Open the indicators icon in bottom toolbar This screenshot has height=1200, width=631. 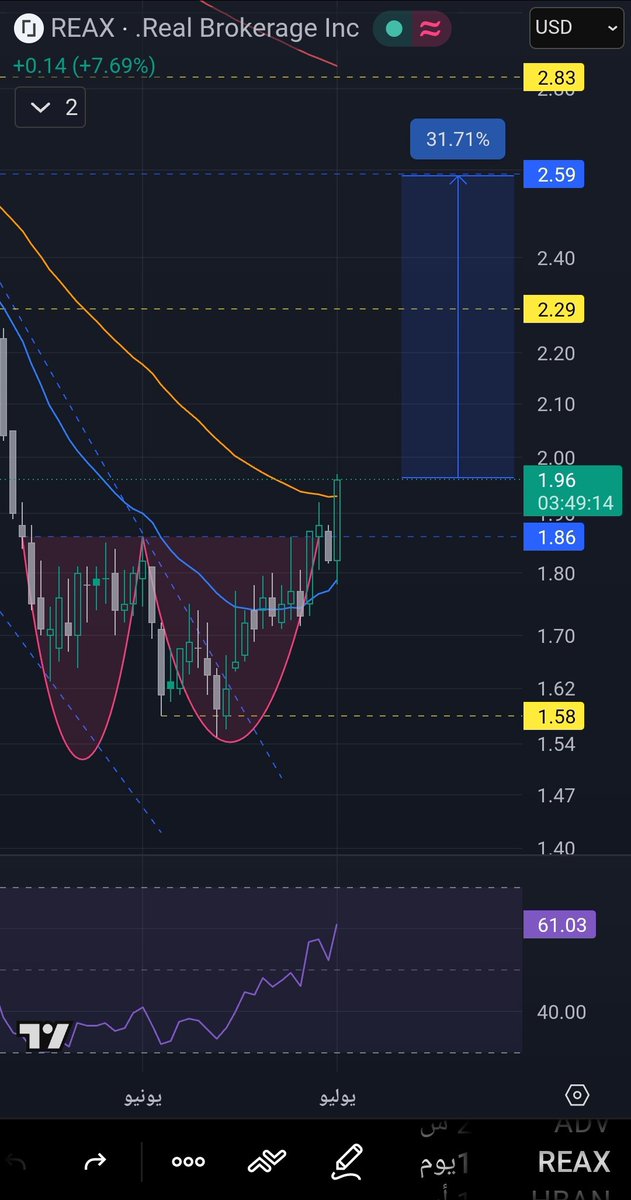267,1161
